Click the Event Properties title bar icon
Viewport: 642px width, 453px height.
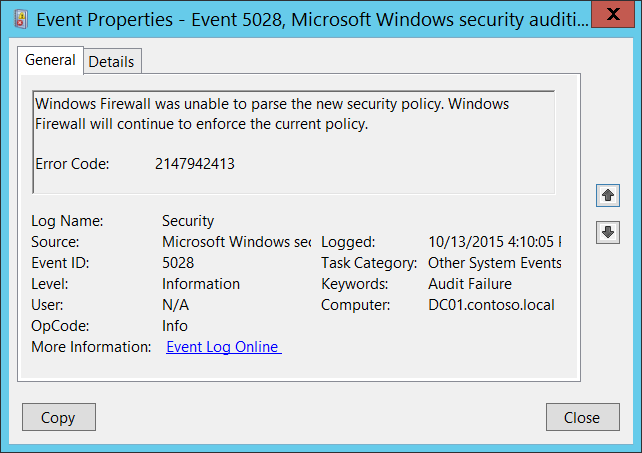click(x=19, y=19)
